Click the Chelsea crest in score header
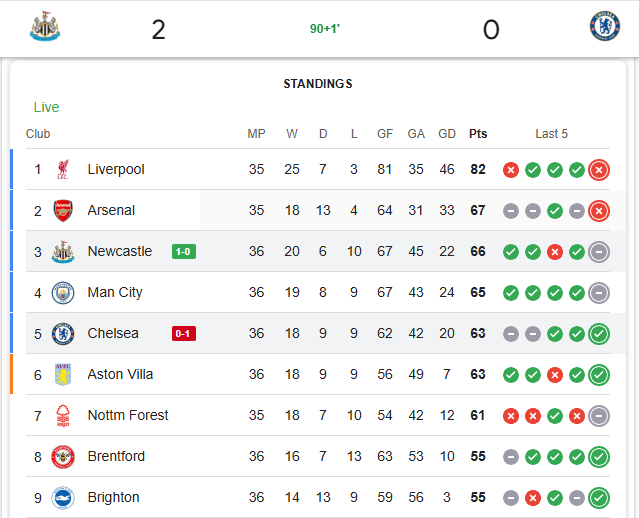The height and width of the screenshot is (518, 639). (605, 26)
